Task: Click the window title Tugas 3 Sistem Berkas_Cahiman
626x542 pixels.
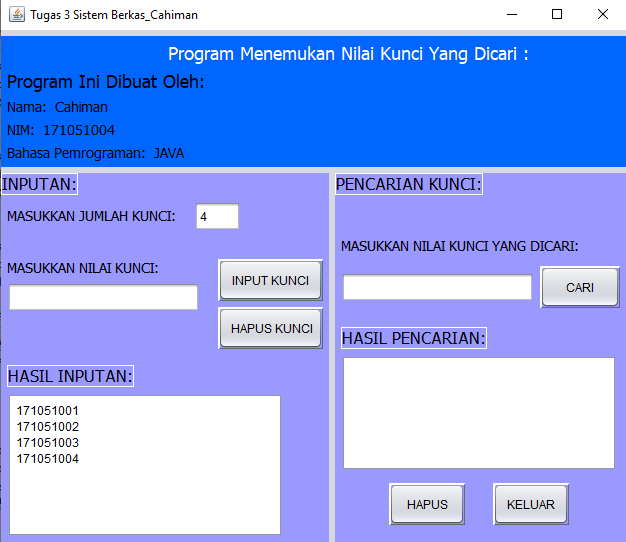Action: pyautogui.click(x=114, y=15)
